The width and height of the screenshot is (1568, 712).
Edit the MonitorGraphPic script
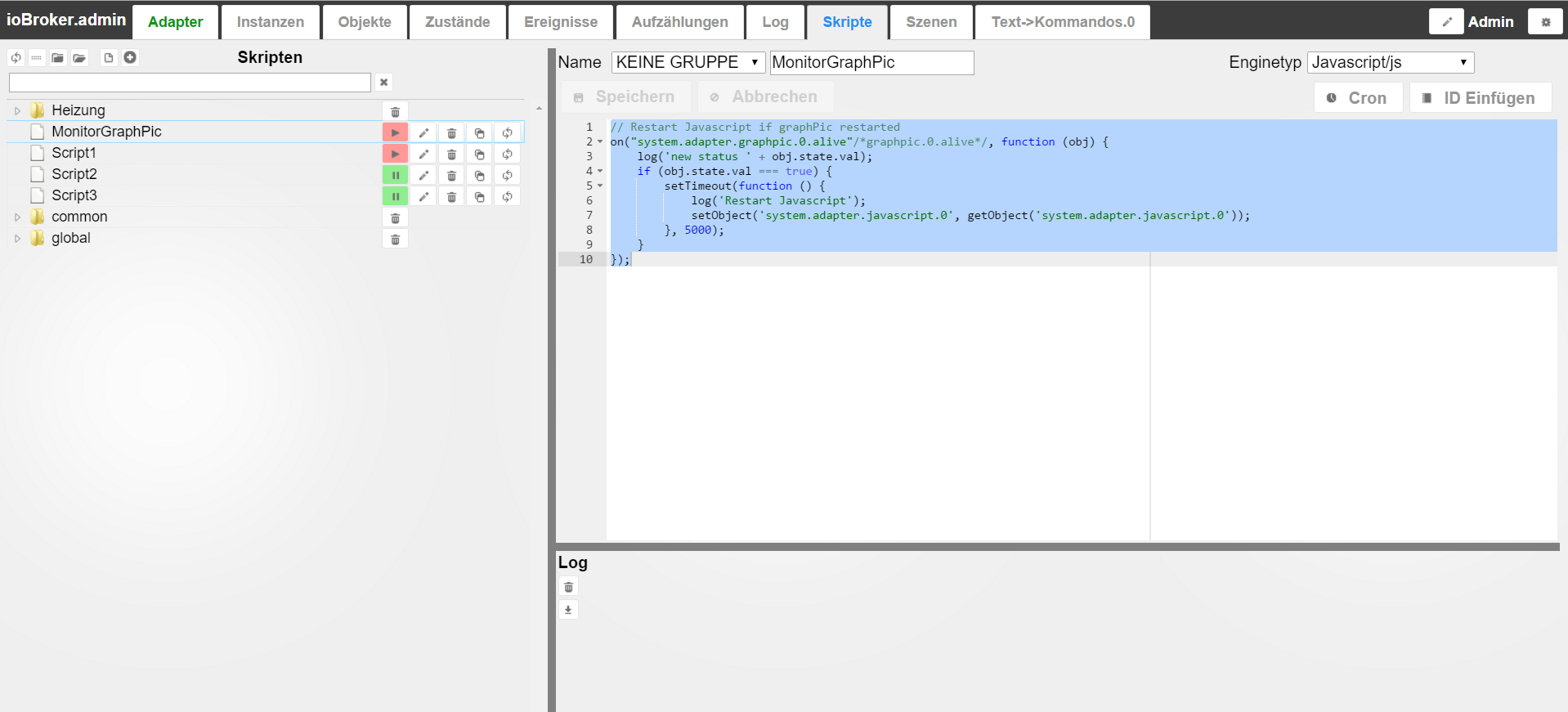(423, 133)
